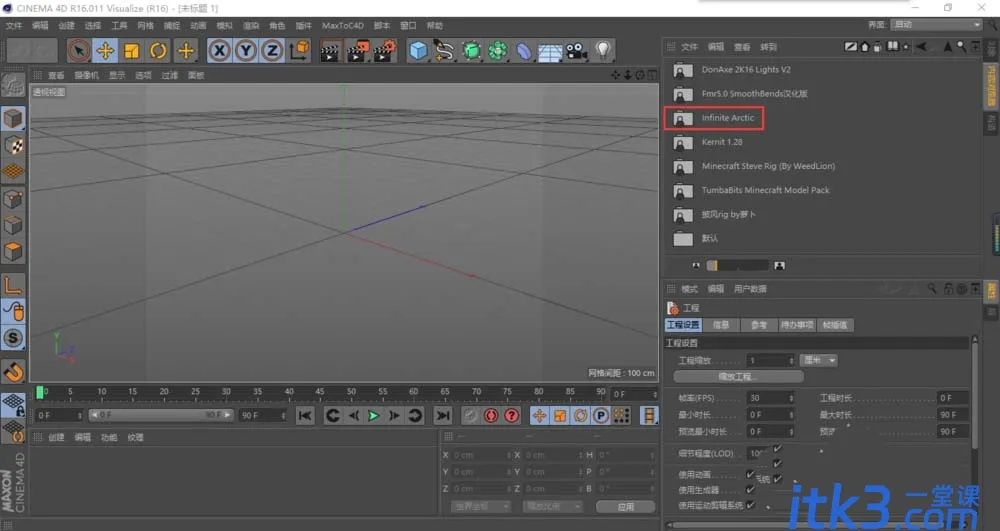Toggle the circled P parameter key button

pyautogui.click(x=601, y=416)
